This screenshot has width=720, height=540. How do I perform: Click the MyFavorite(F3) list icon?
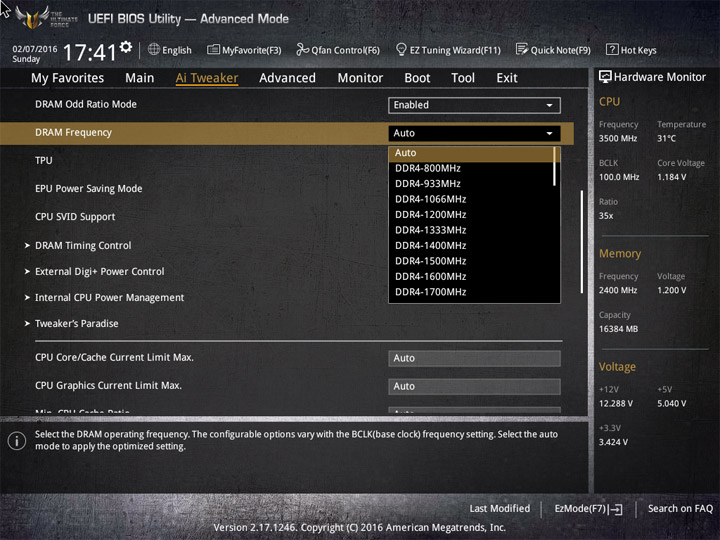[213, 49]
